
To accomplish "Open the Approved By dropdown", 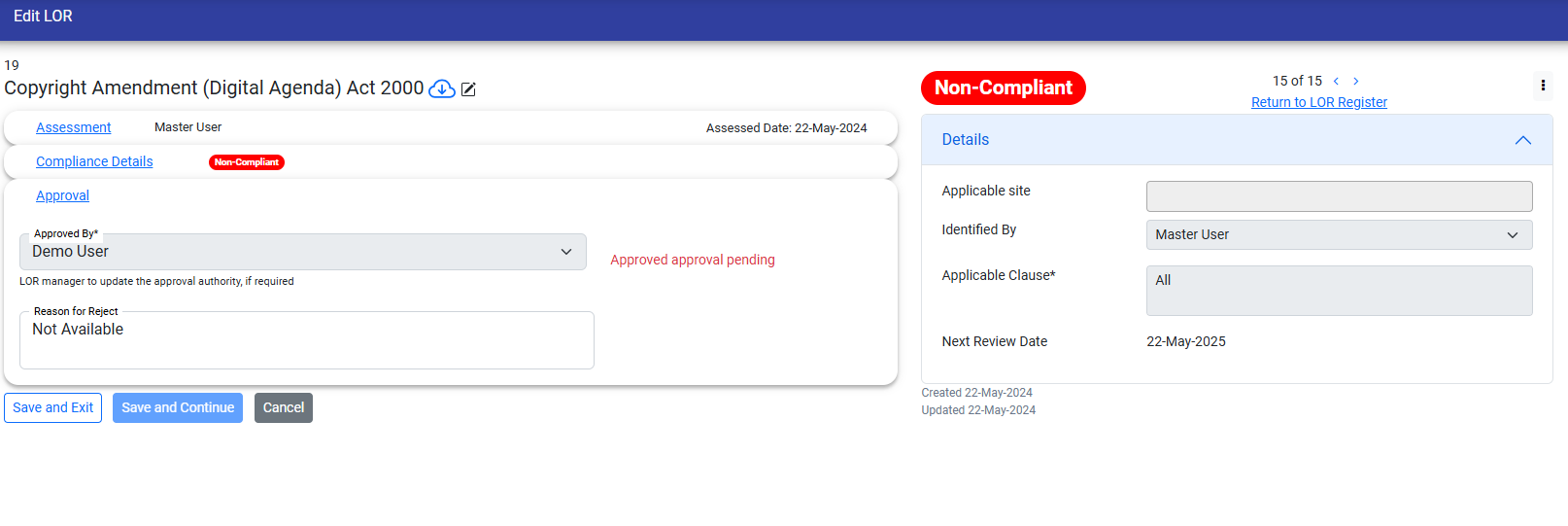I will 302,252.
